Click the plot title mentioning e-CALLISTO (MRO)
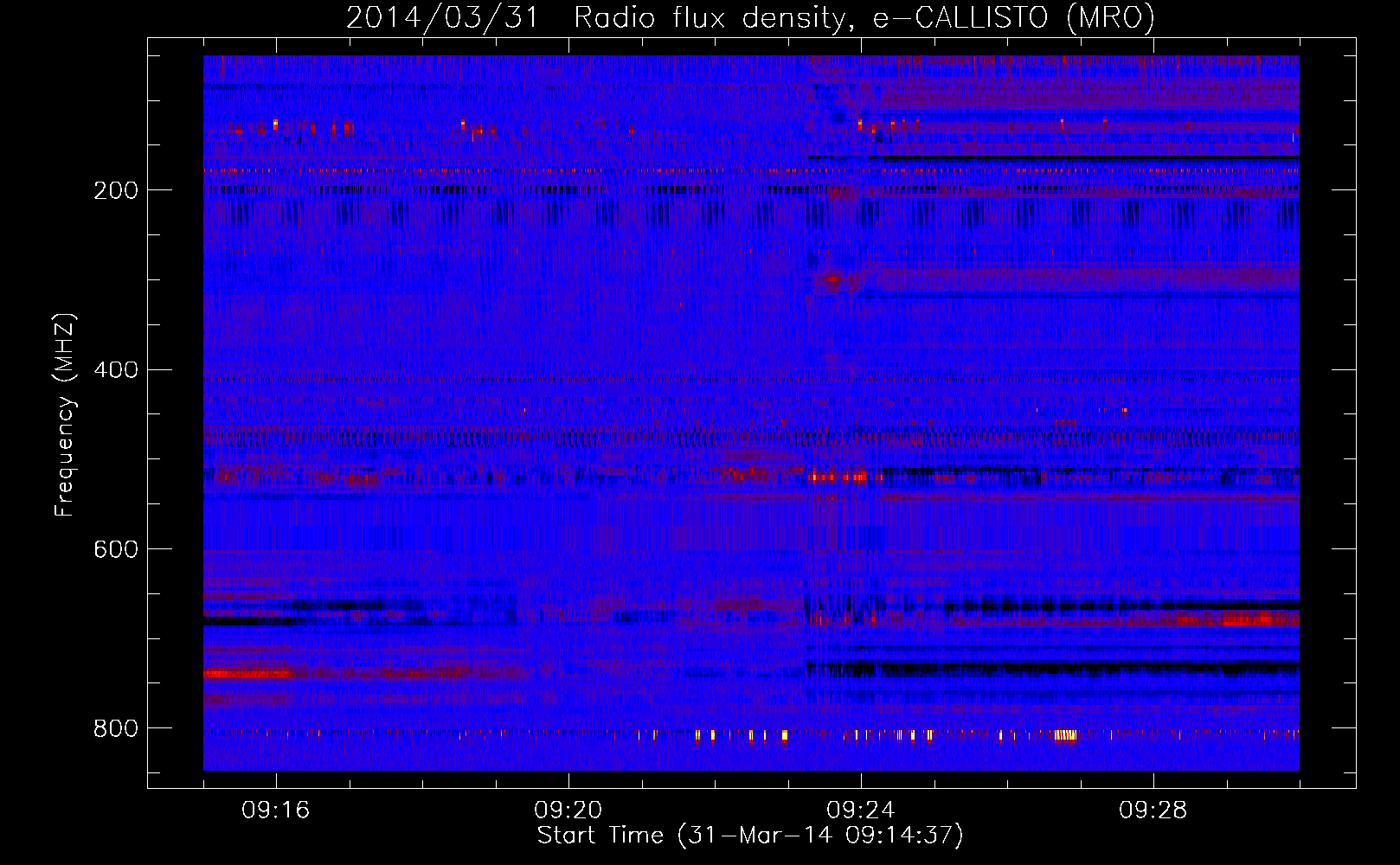This screenshot has height=865, width=1400. point(750,17)
